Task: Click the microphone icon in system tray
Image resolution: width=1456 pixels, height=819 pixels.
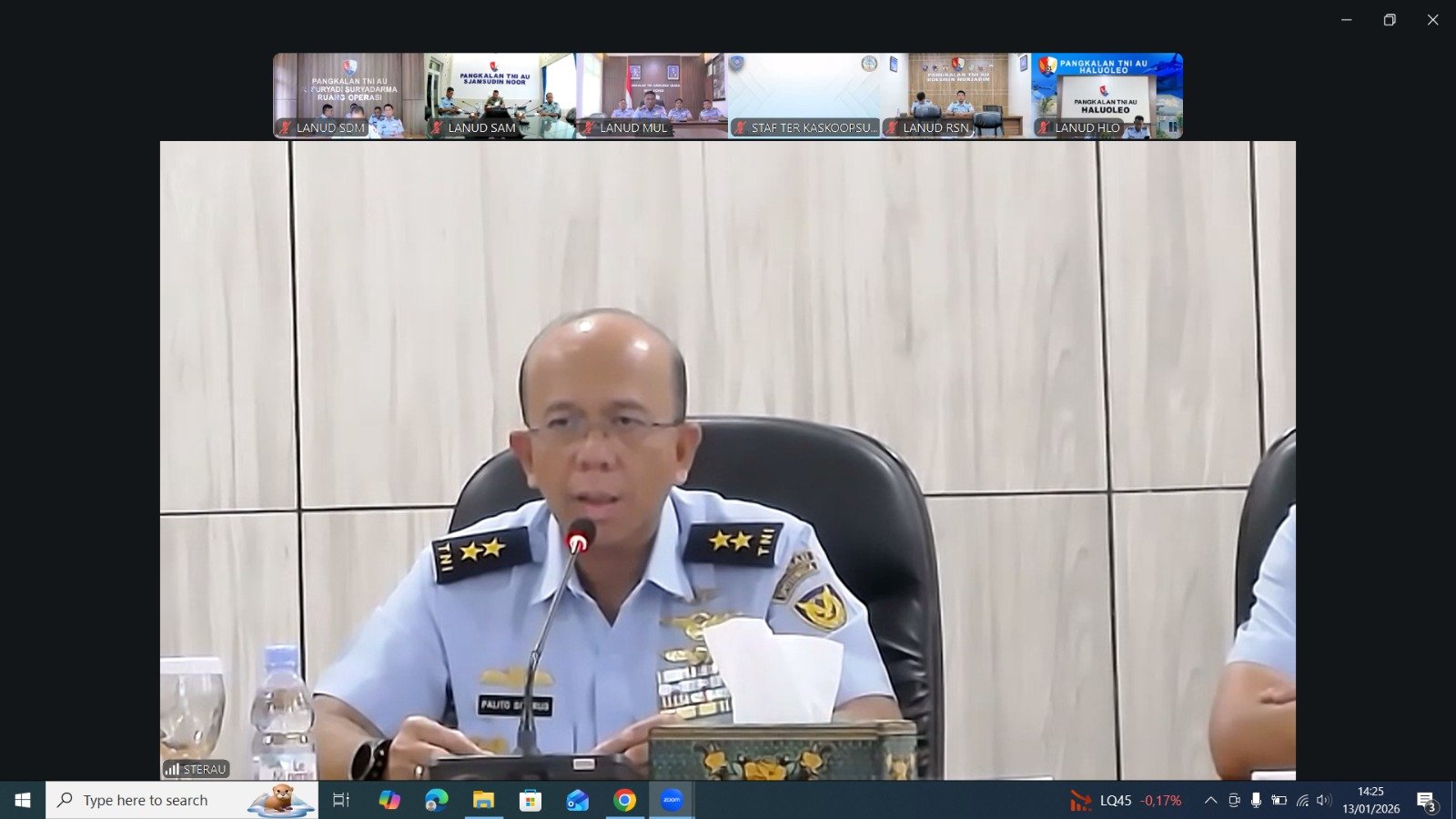Action: point(1256,800)
